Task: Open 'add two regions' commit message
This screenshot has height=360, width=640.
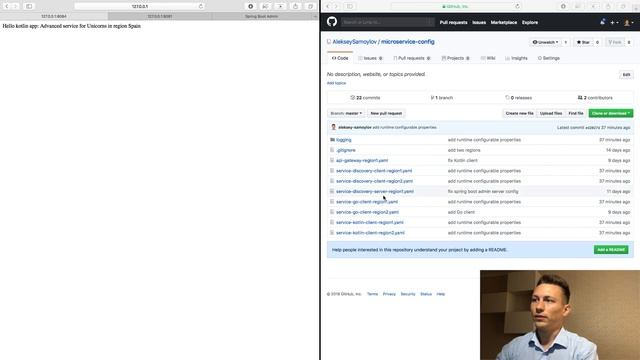Action: 464,150
